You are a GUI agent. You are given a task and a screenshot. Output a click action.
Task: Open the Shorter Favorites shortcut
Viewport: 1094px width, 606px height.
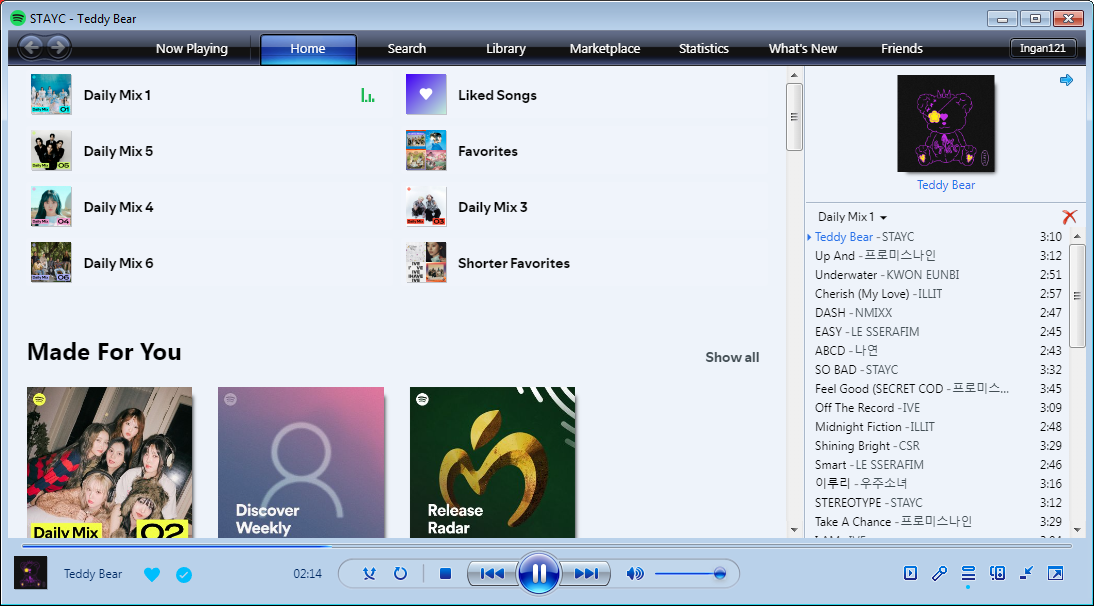[x=585, y=263]
